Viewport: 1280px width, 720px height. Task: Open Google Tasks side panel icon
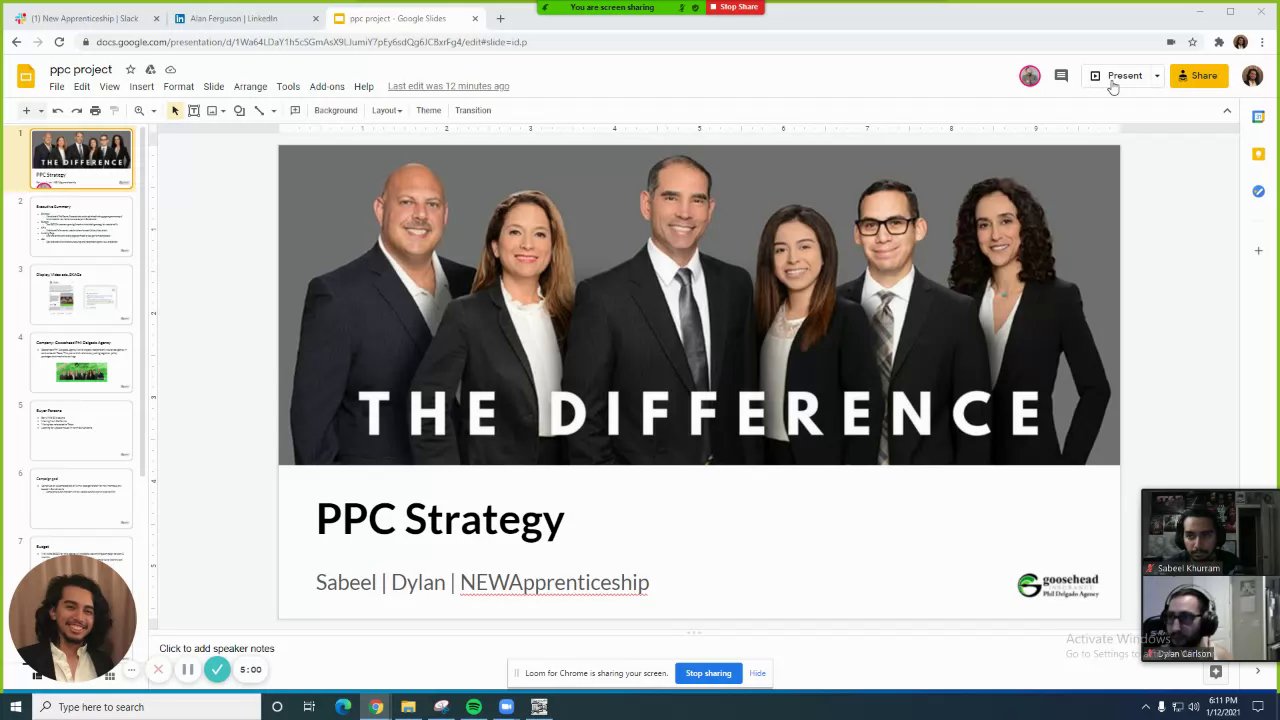[x=1258, y=191]
